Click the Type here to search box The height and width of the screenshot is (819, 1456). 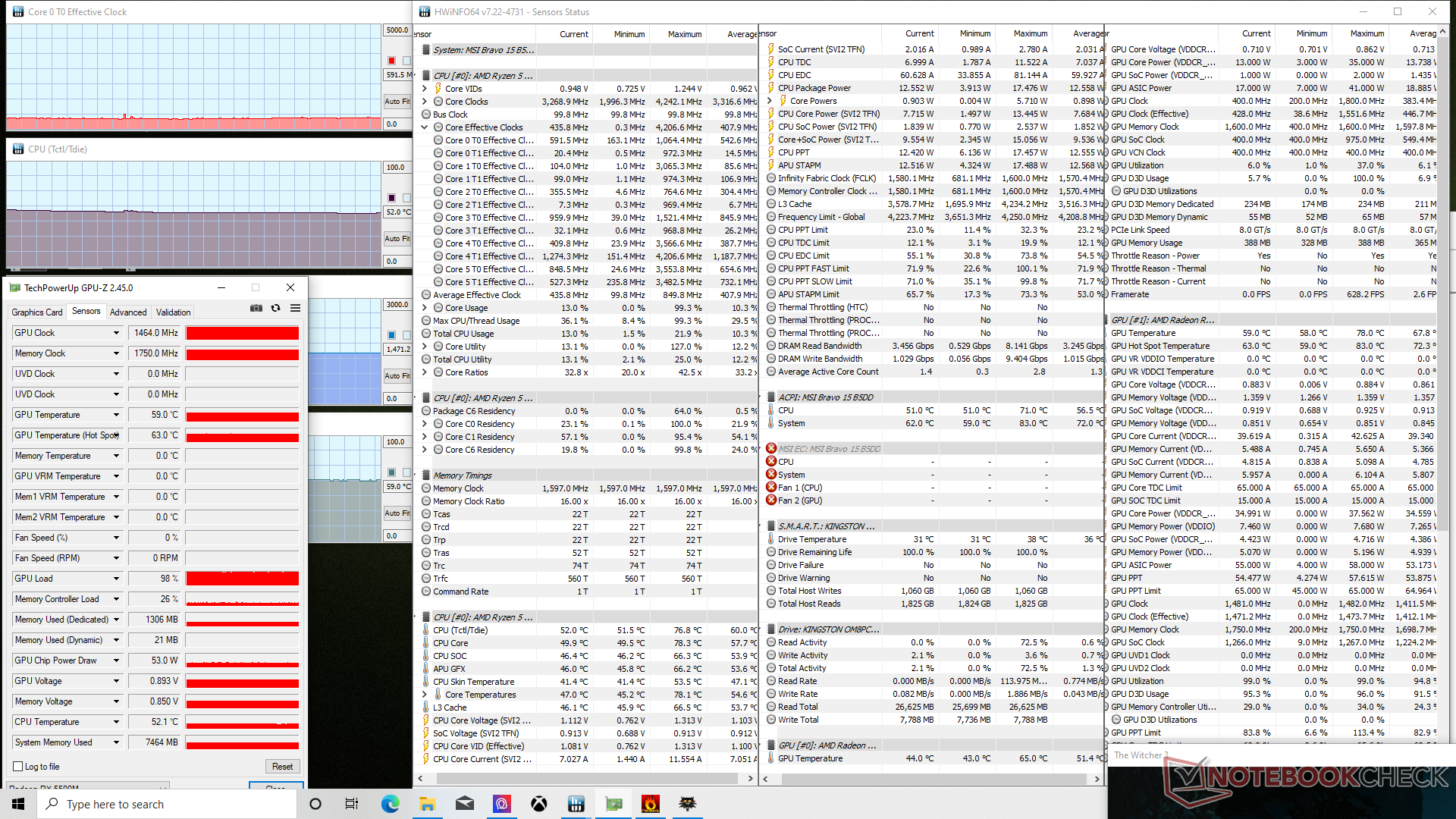[167, 804]
